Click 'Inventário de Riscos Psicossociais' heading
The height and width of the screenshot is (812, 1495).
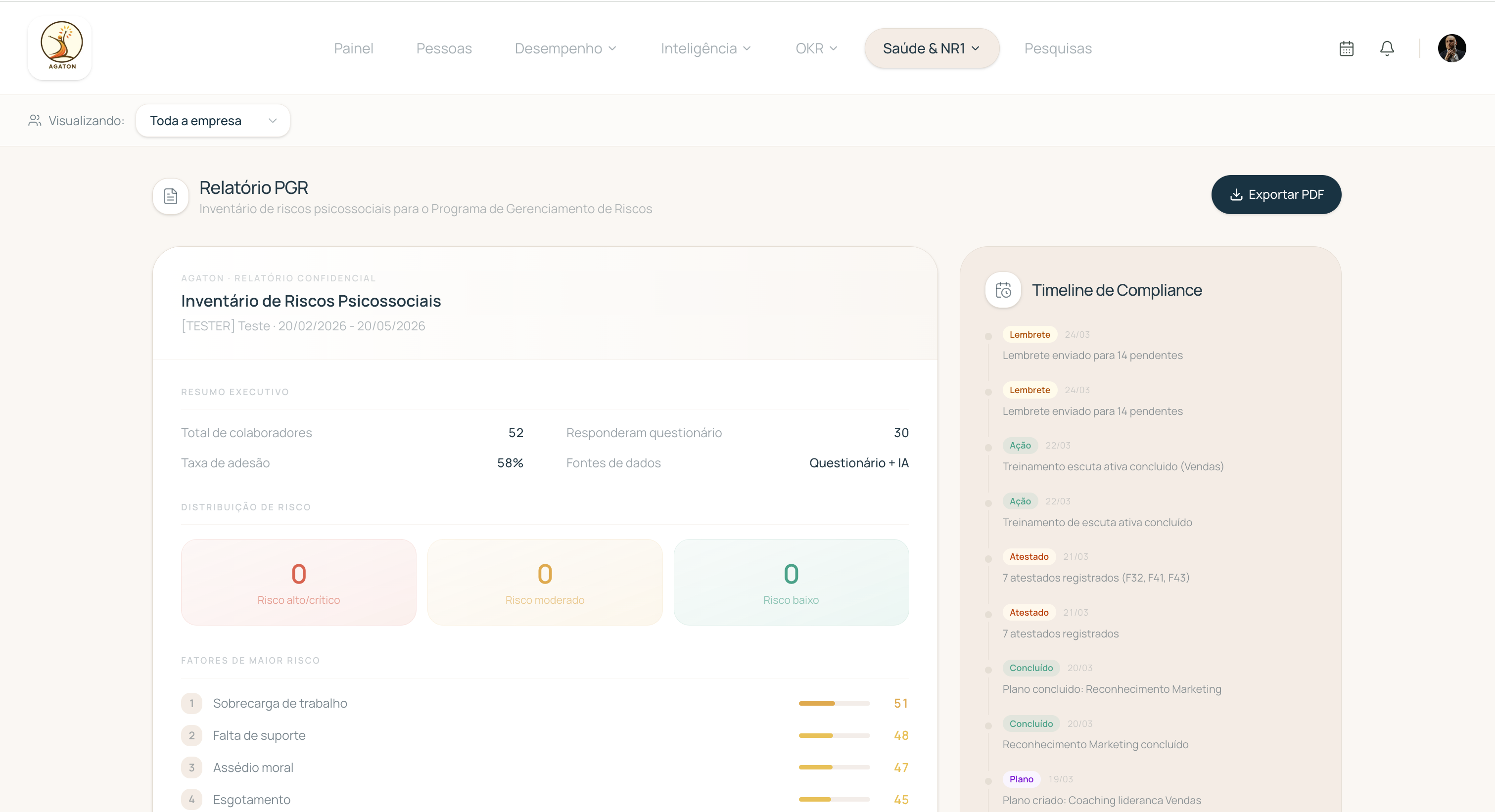(311, 301)
